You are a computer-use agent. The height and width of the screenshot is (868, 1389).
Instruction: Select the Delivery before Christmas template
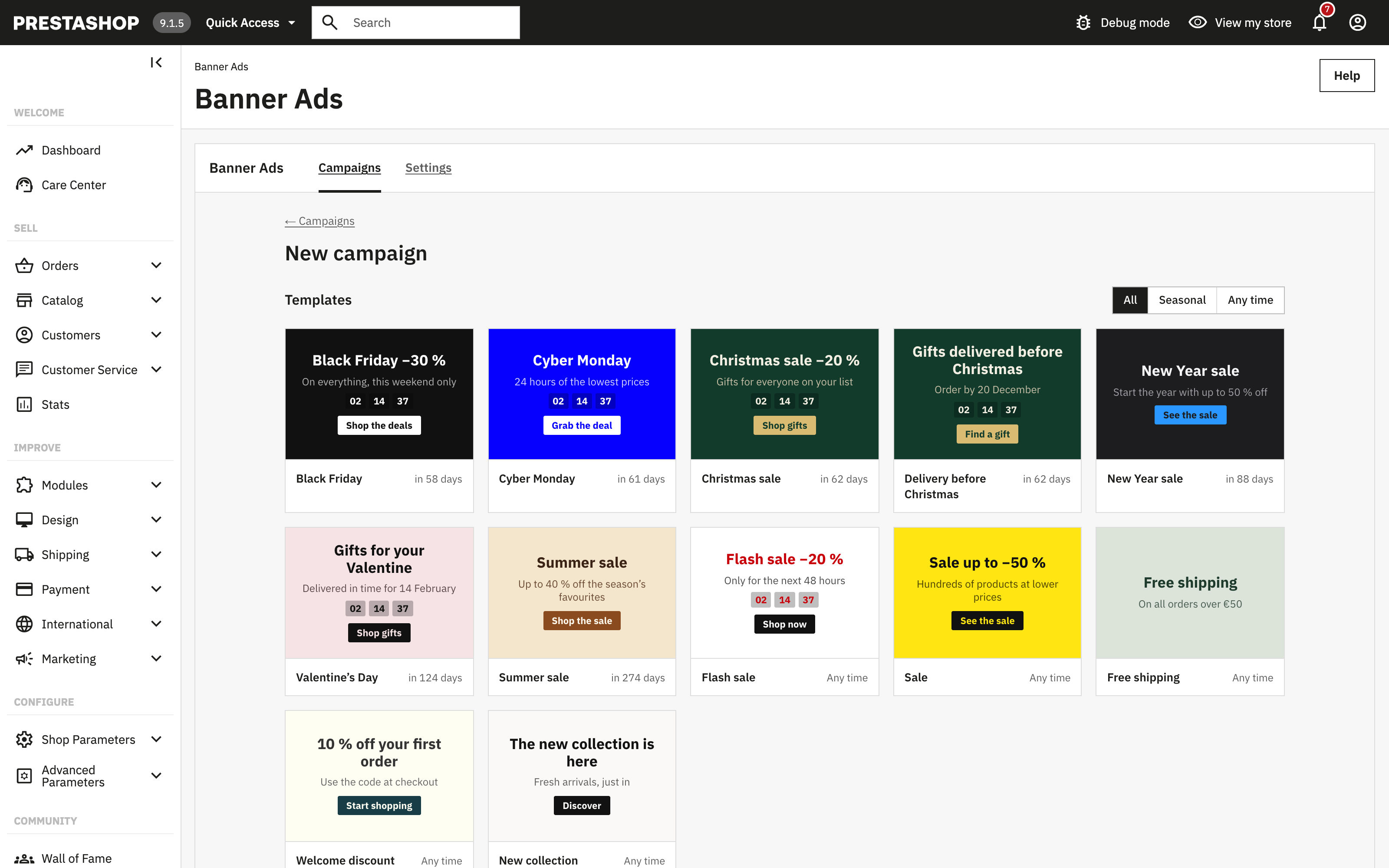pyautogui.click(x=987, y=420)
